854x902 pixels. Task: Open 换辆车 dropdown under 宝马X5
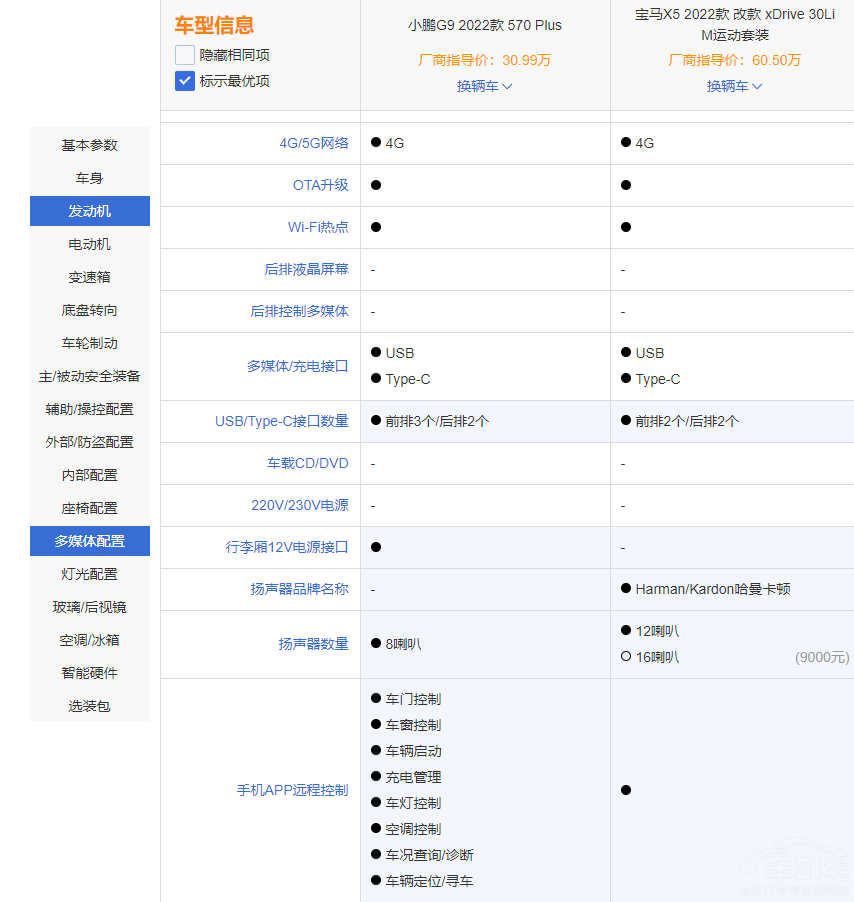[735, 86]
